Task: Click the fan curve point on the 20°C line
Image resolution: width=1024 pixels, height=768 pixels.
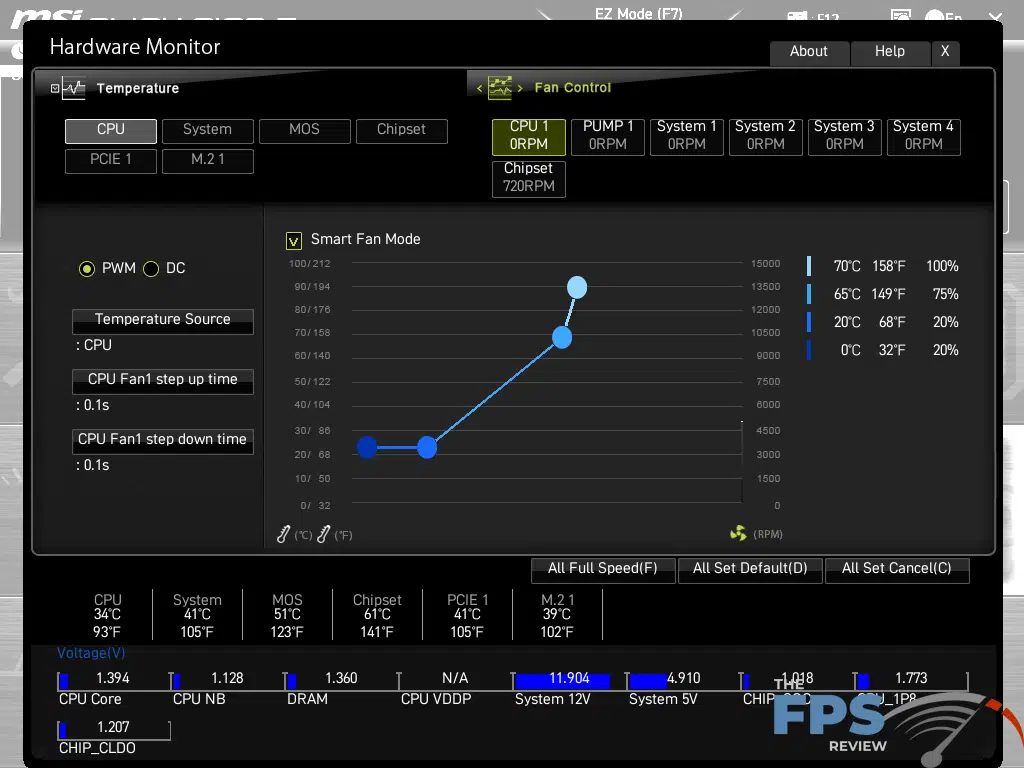Action: (x=426, y=447)
